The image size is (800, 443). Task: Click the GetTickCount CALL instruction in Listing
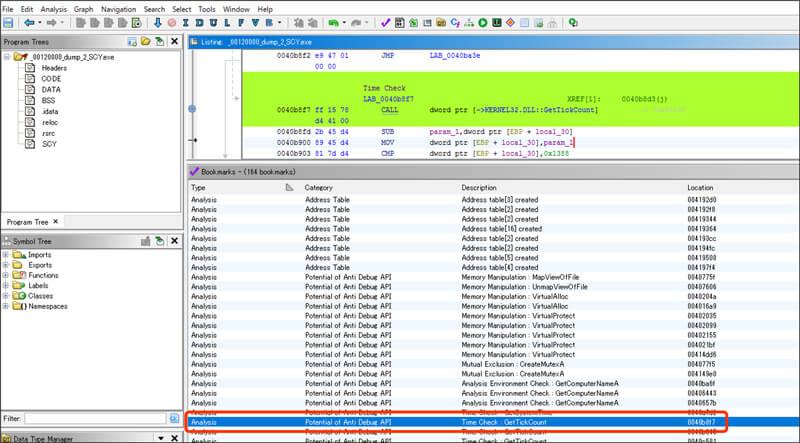pyautogui.click(x=390, y=110)
